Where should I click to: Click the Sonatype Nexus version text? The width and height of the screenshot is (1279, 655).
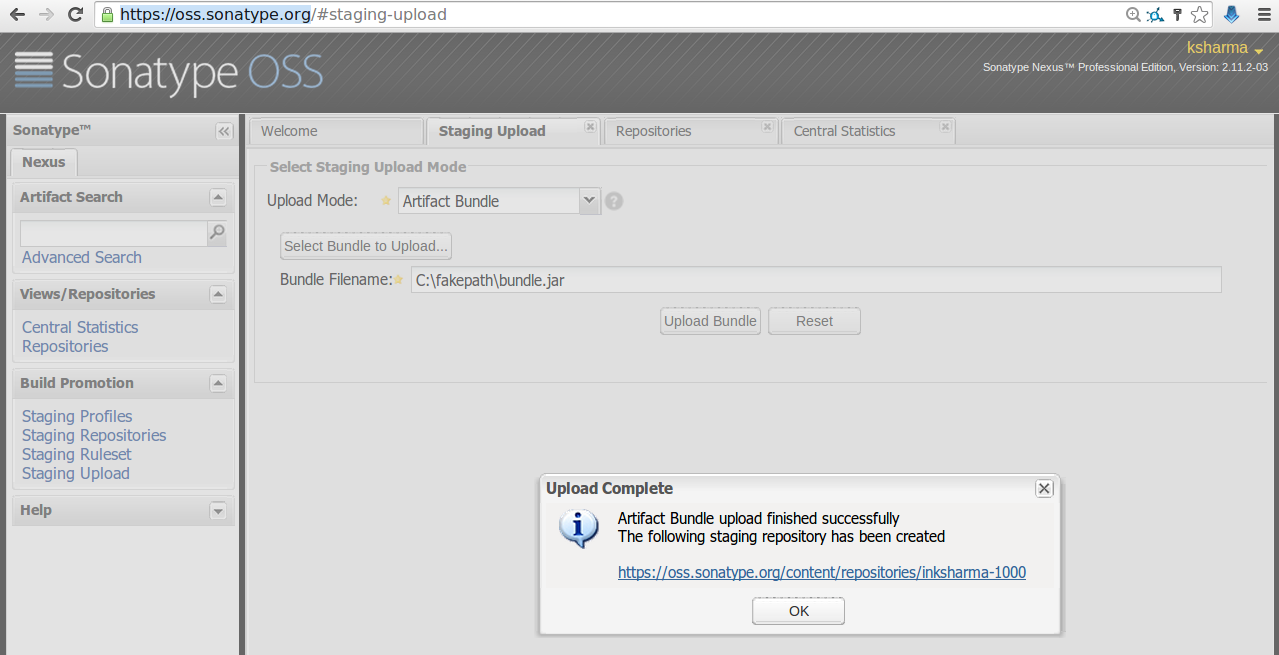pos(1125,67)
